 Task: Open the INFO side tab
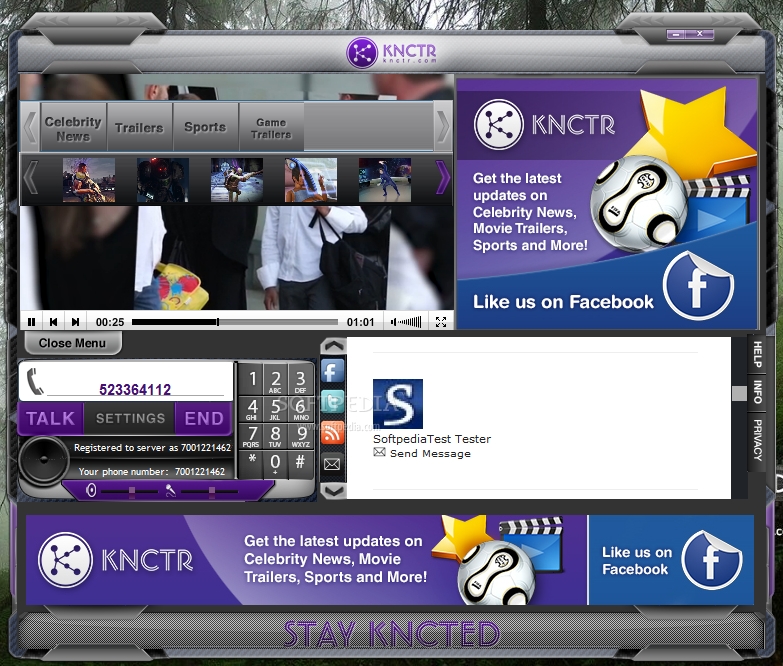(757, 392)
